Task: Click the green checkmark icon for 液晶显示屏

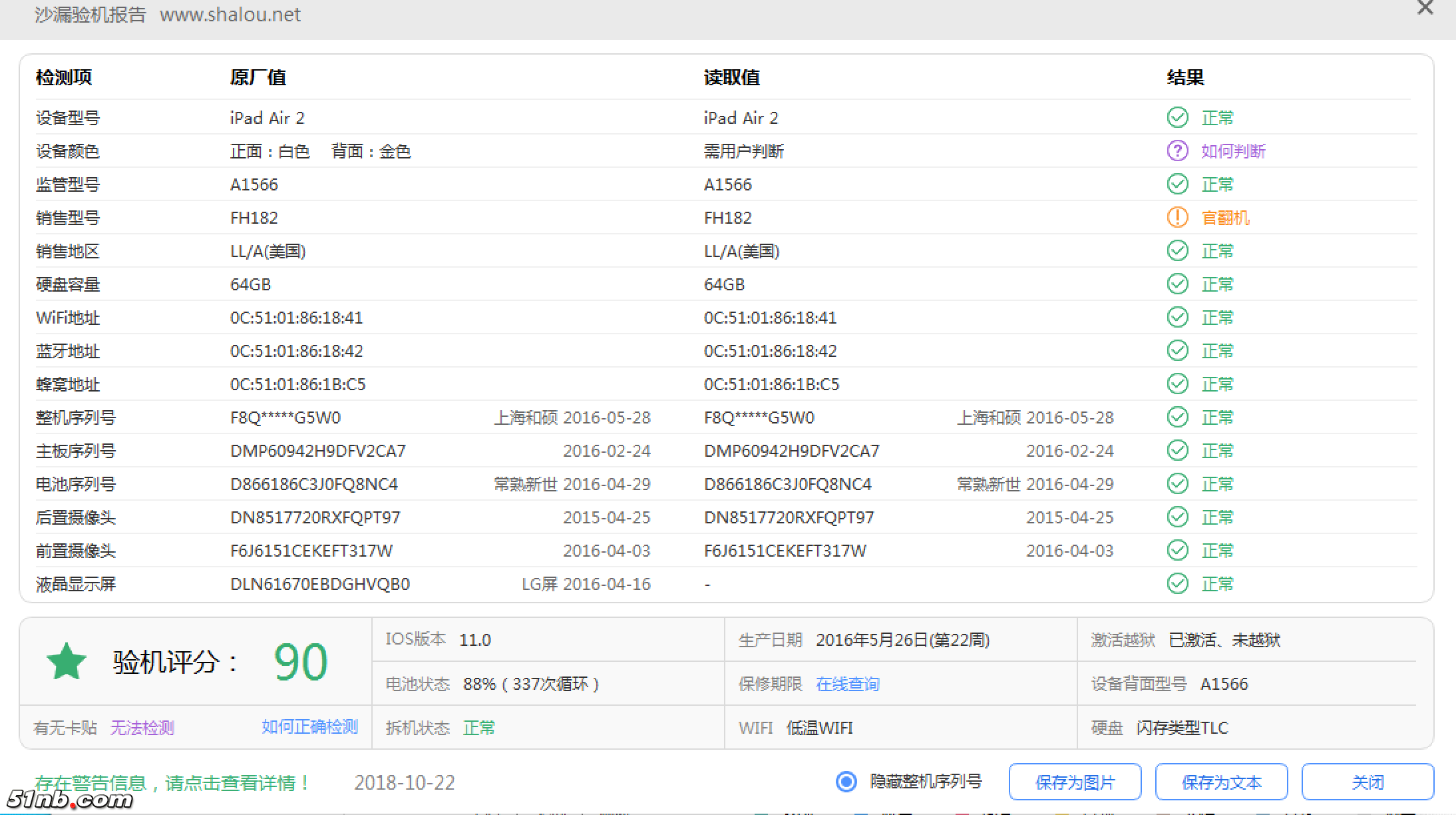Action: pyautogui.click(x=1177, y=583)
